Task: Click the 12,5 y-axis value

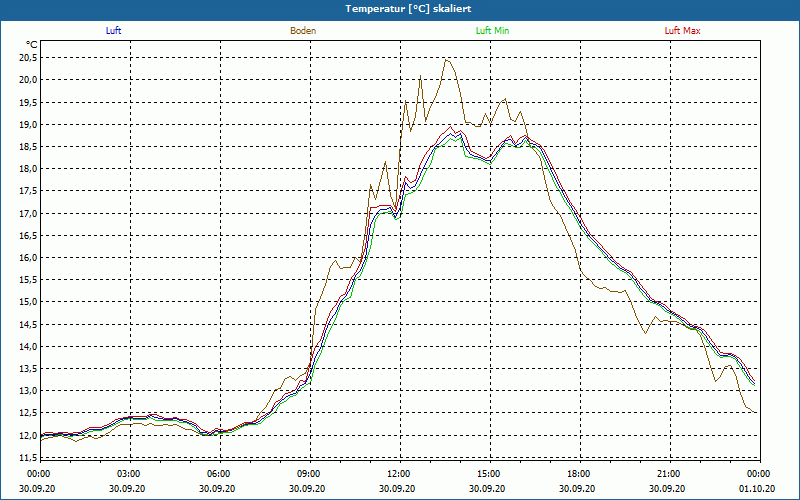Action: click(x=28, y=413)
